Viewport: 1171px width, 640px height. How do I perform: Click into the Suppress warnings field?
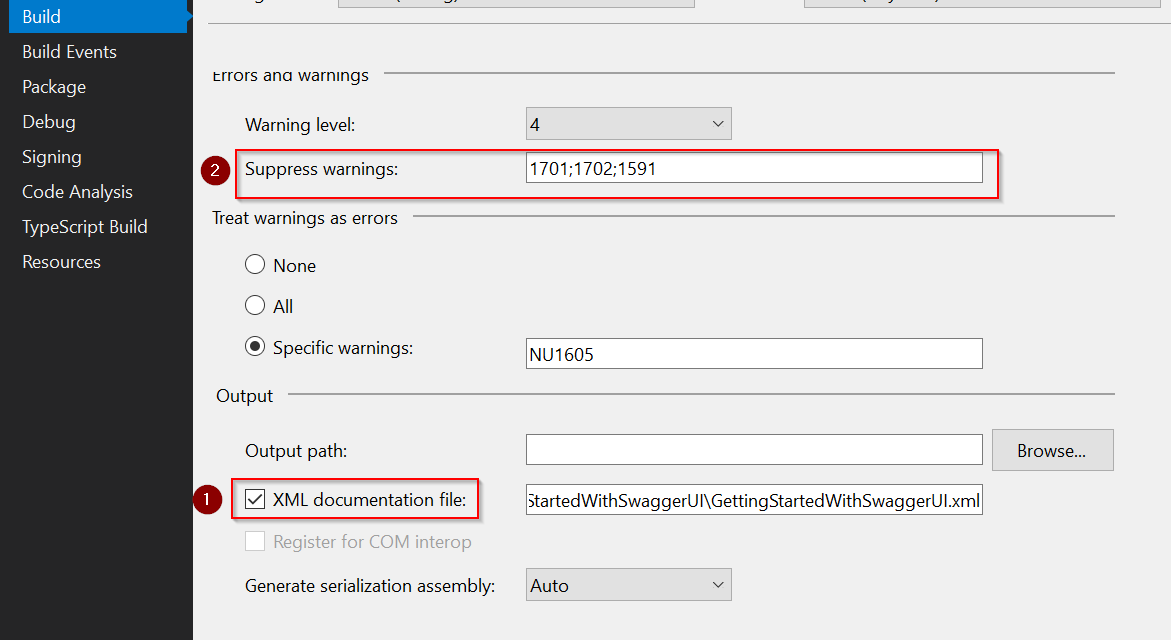click(x=754, y=169)
